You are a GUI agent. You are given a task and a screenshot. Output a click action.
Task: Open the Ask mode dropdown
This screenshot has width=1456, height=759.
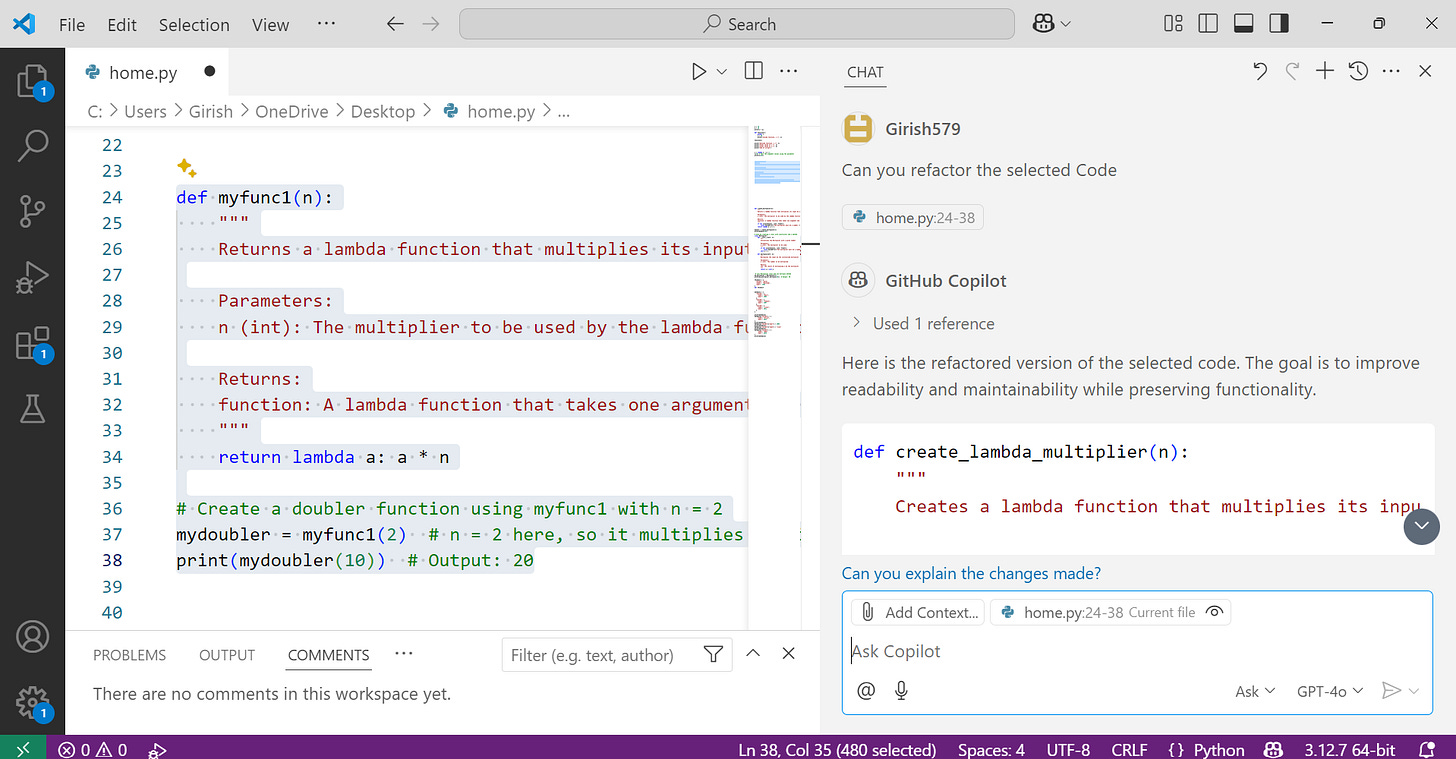point(1253,690)
